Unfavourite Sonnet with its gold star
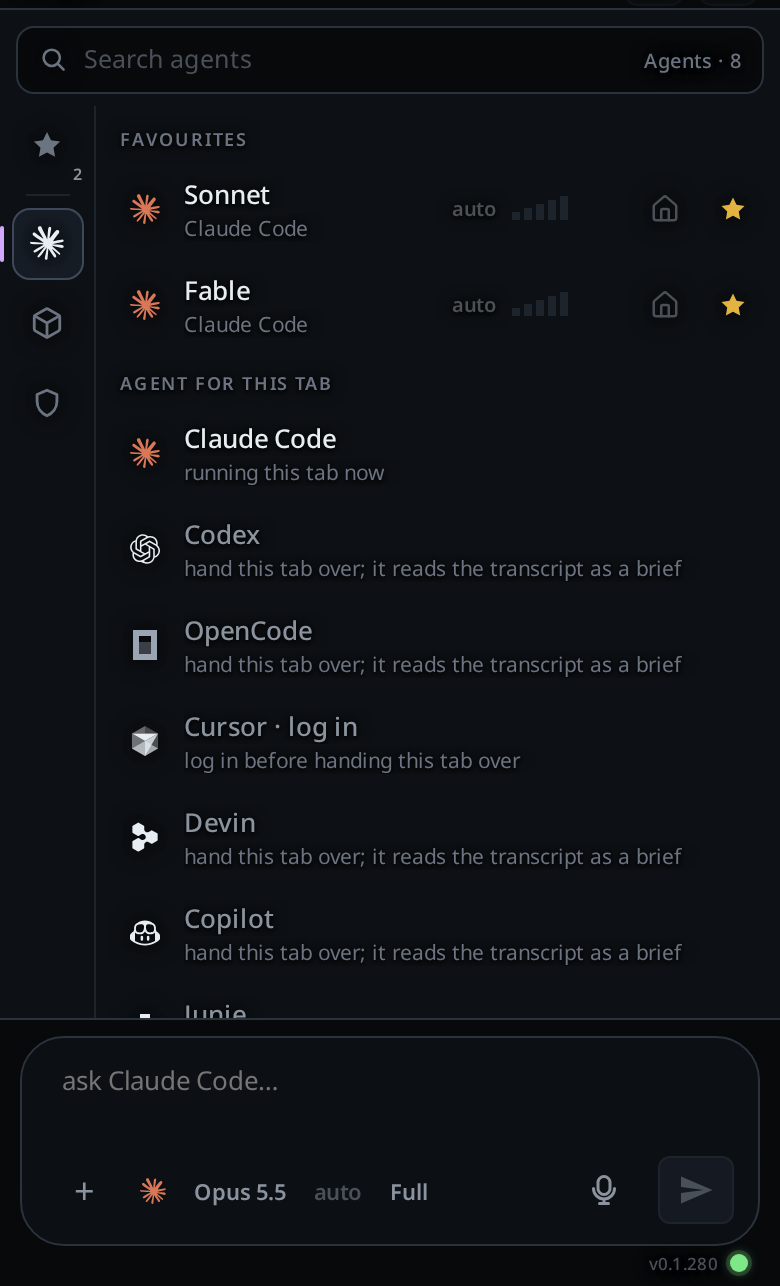 click(x=733, y=209)
